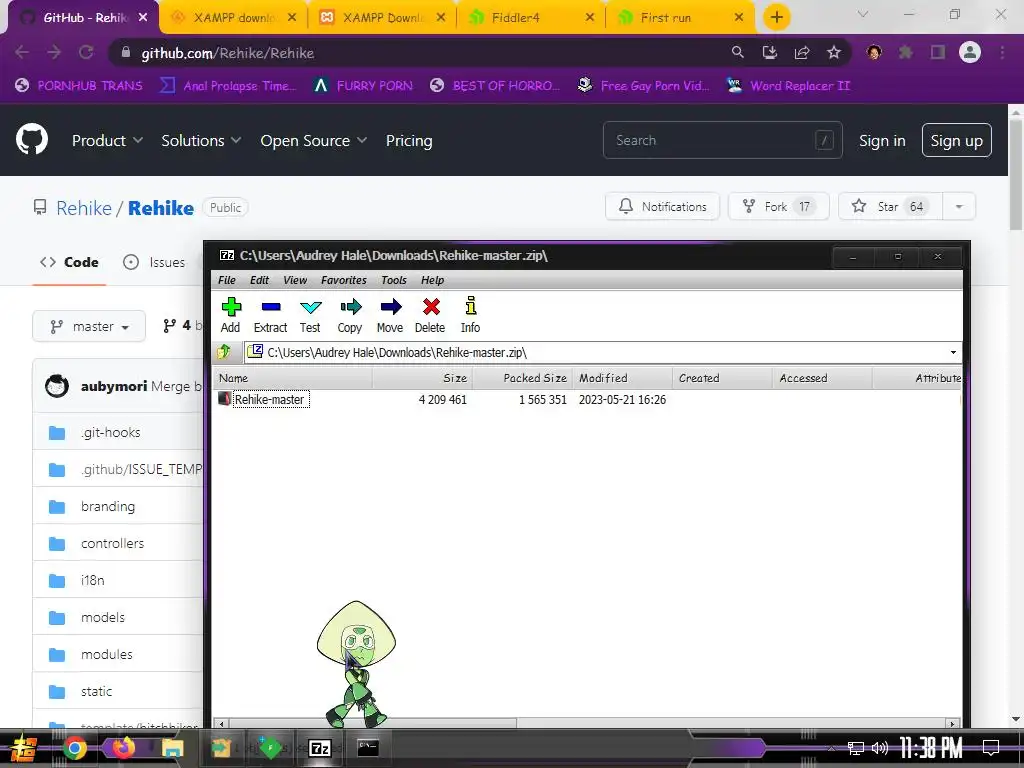Open the Chrome profile avatar icon

click(970, 52)
